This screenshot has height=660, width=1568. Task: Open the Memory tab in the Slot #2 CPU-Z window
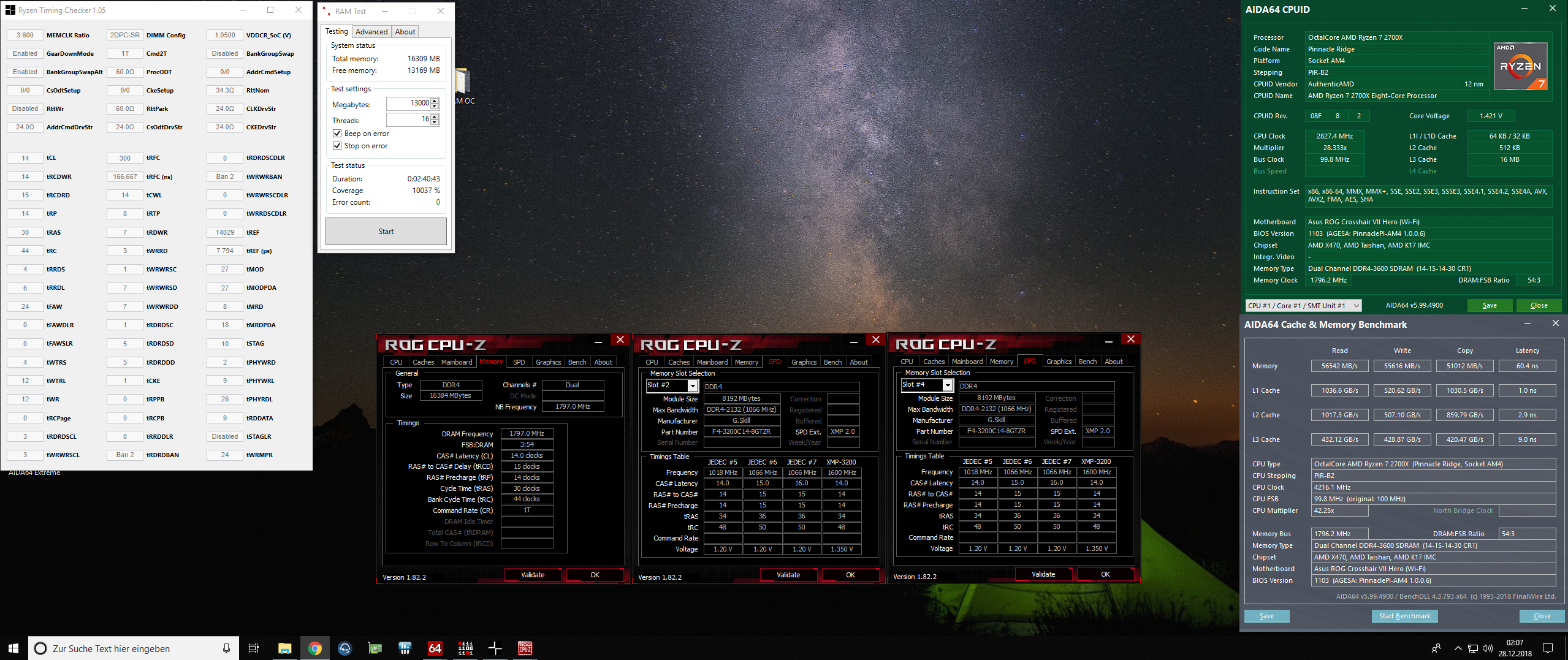747,362
